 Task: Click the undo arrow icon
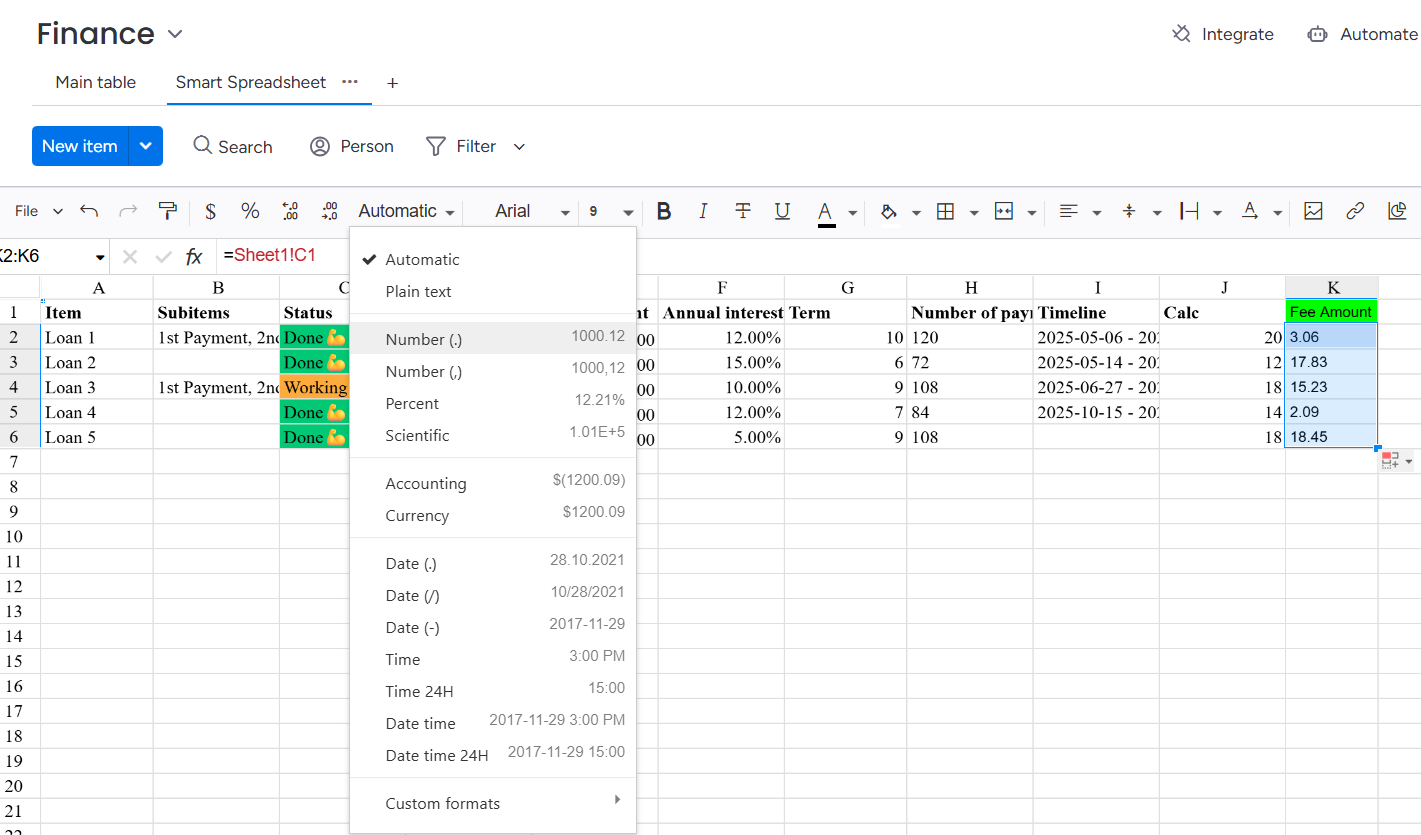[x=89, y=211]
